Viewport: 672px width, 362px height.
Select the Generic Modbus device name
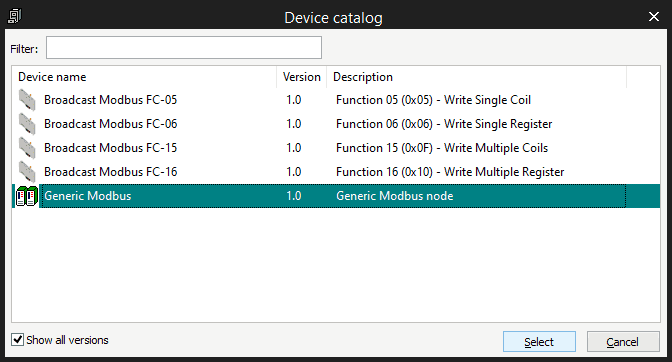(x=88, y=196)
